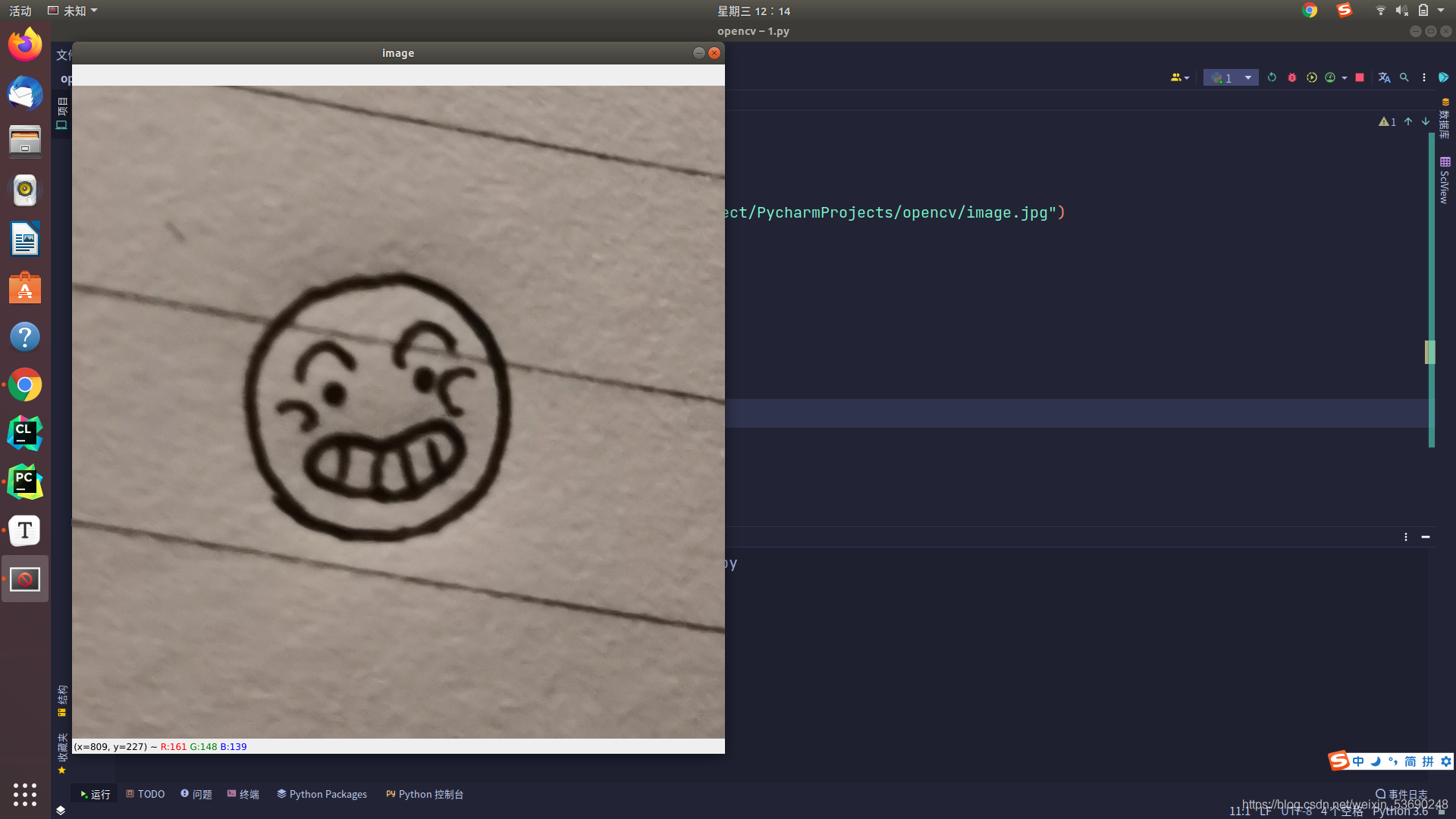The height and width of the screenshot is (819, 1456).
Task: Open CLion from the dock
Action: 25,433
